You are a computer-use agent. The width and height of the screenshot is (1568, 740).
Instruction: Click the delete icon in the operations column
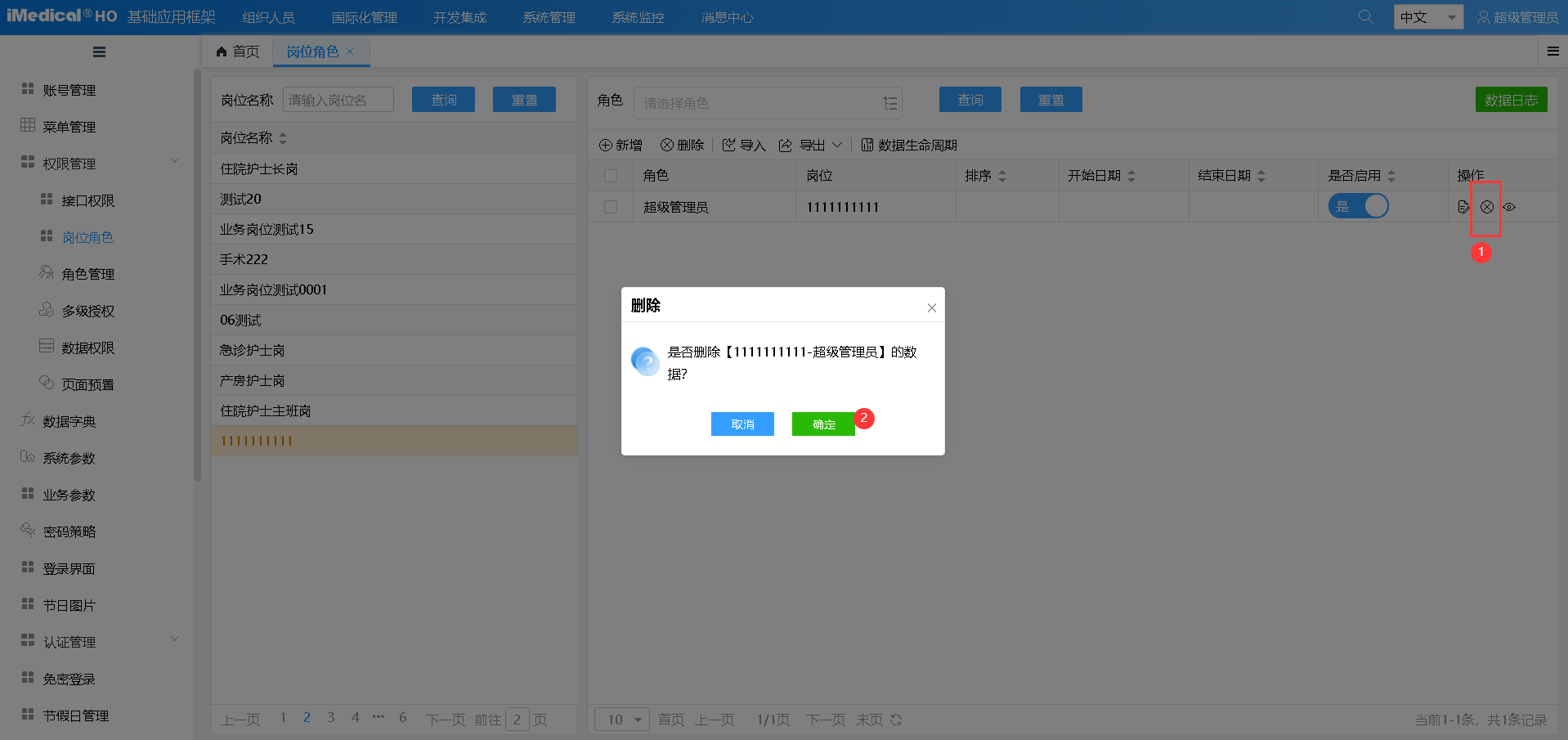pyautogui.click(x=1486, y=207)
